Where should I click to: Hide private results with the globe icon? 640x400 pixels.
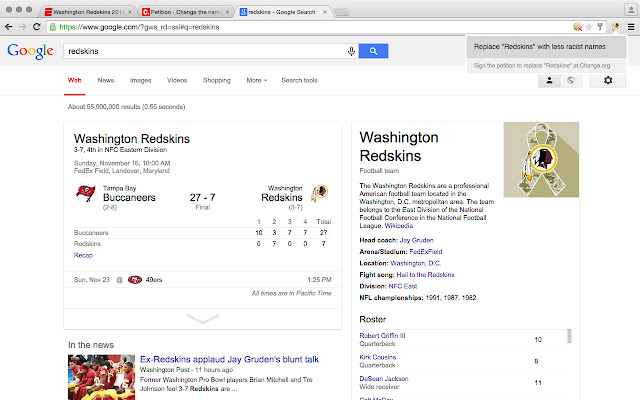point(571,80)
